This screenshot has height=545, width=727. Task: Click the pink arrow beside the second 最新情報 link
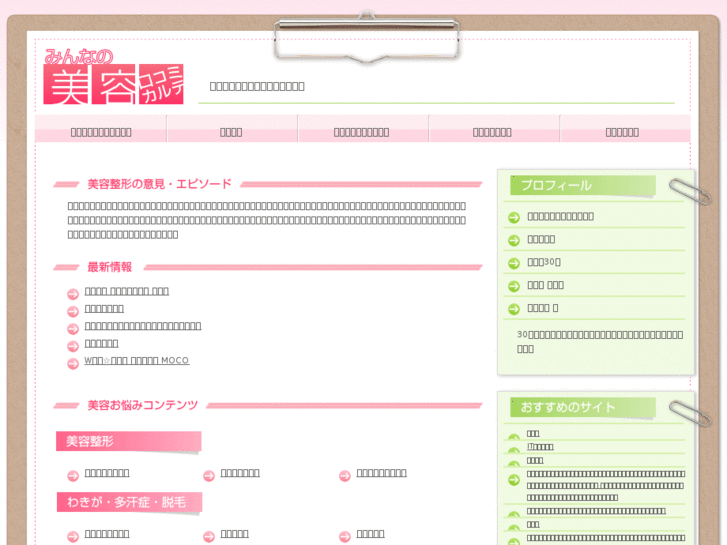point(73,311)
